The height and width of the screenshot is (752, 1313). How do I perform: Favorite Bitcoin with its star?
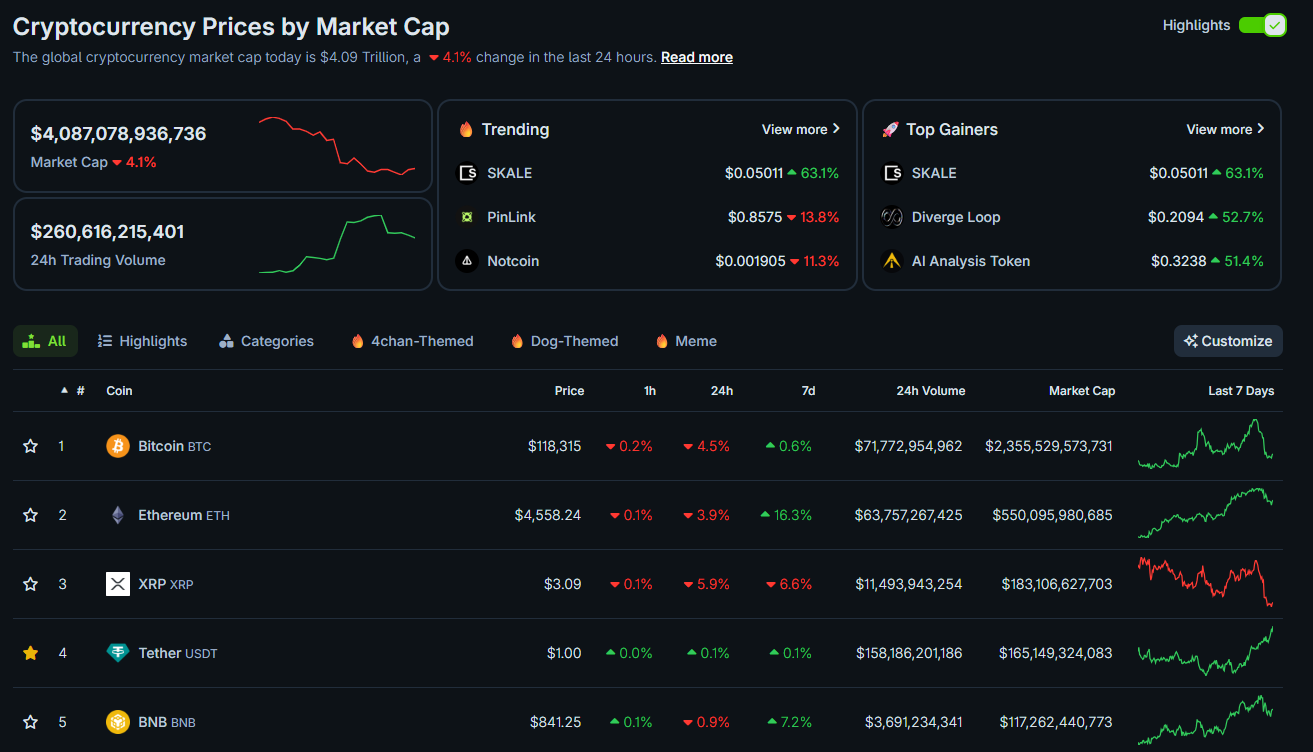(x=31, y=446)
